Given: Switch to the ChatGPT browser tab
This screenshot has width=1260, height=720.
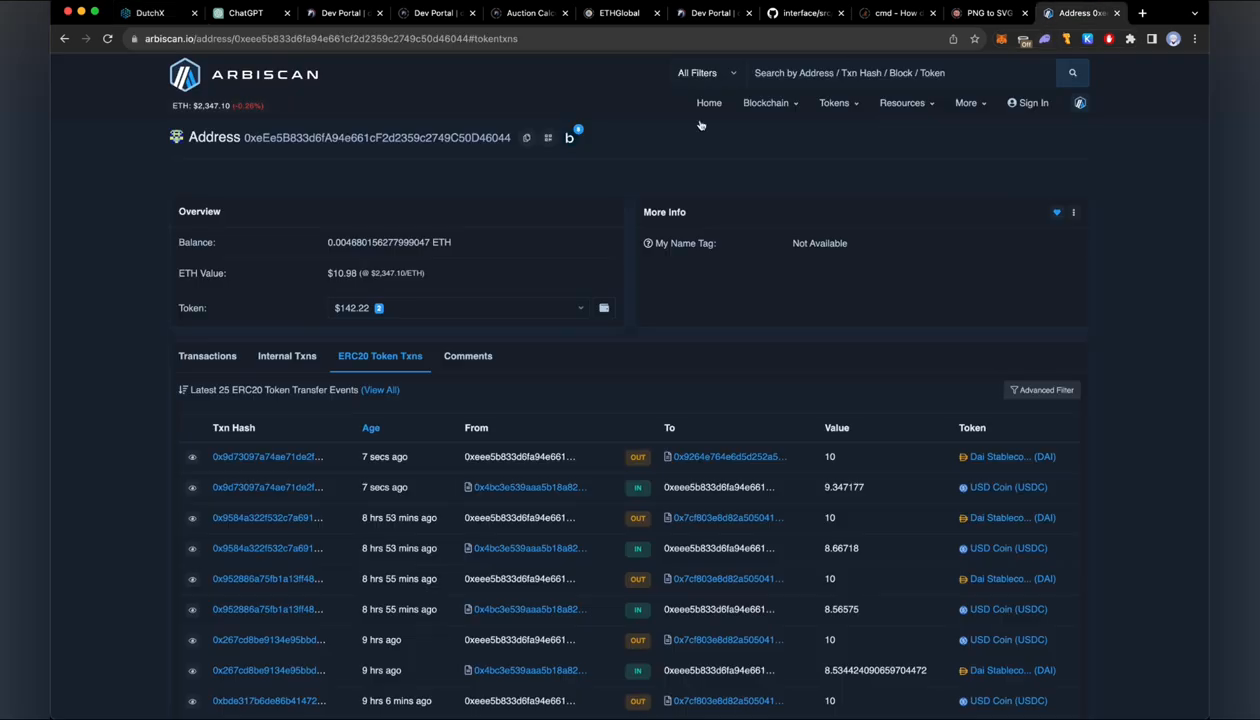Looking at the screenshot, I should click(x=245, y=13).
